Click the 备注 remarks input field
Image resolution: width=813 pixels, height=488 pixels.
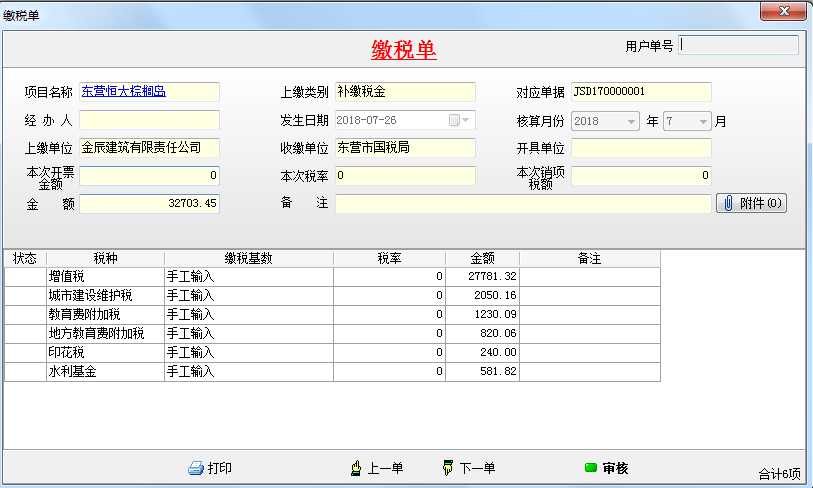tap(523, 204)
